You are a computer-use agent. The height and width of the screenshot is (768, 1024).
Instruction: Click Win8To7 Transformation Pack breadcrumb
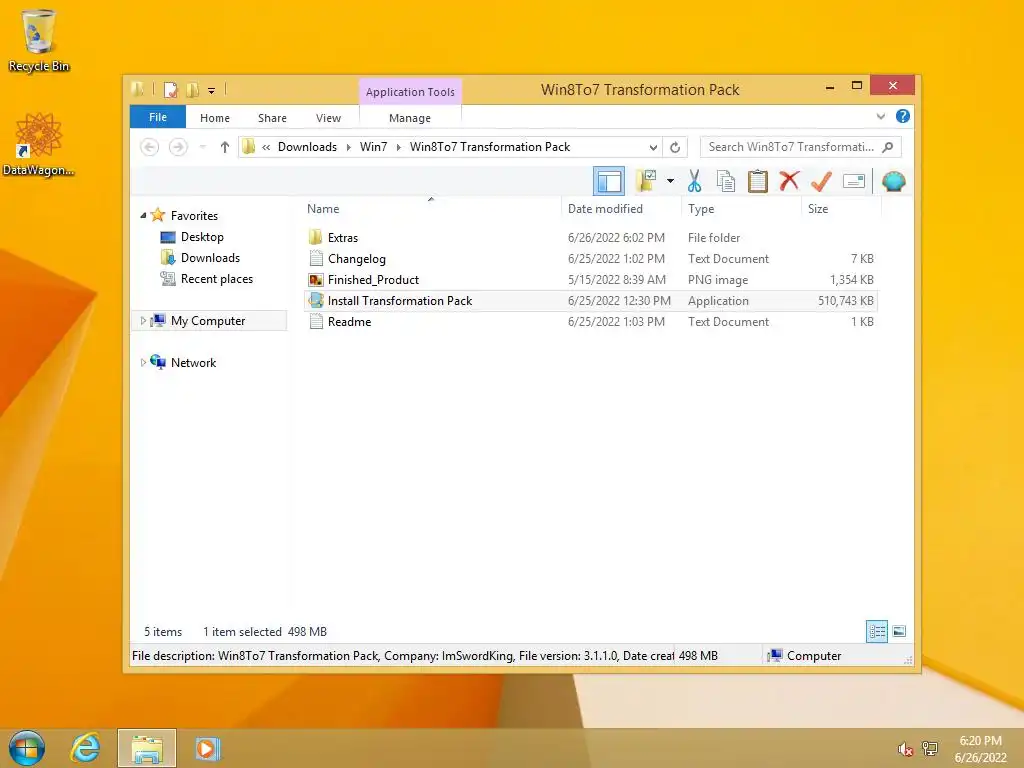pyautogui.click(x=490, y=147)
